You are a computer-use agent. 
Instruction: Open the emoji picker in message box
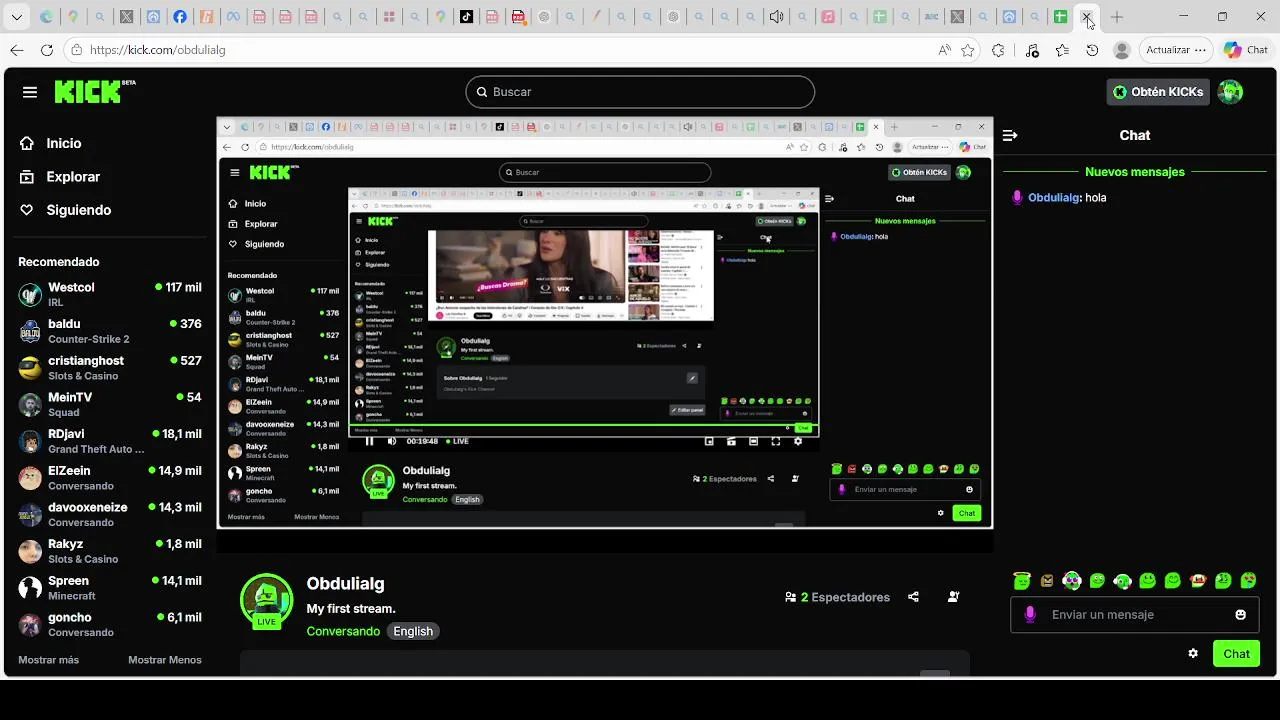(1241, 615)
